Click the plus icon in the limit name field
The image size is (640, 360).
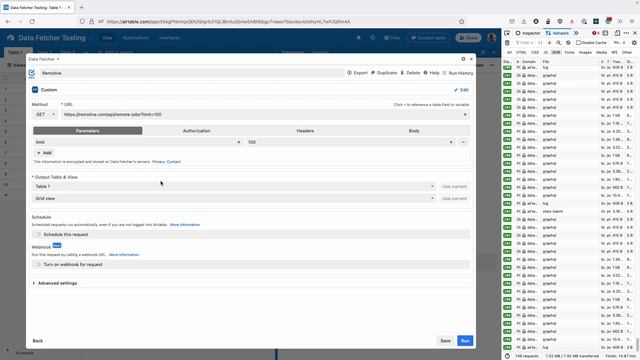click(x=239, y=142)
